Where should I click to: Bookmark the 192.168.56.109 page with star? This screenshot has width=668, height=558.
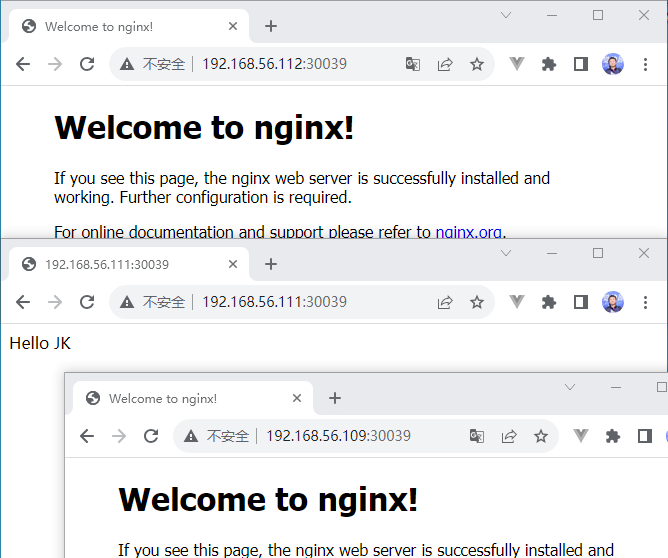coord(541,436)
